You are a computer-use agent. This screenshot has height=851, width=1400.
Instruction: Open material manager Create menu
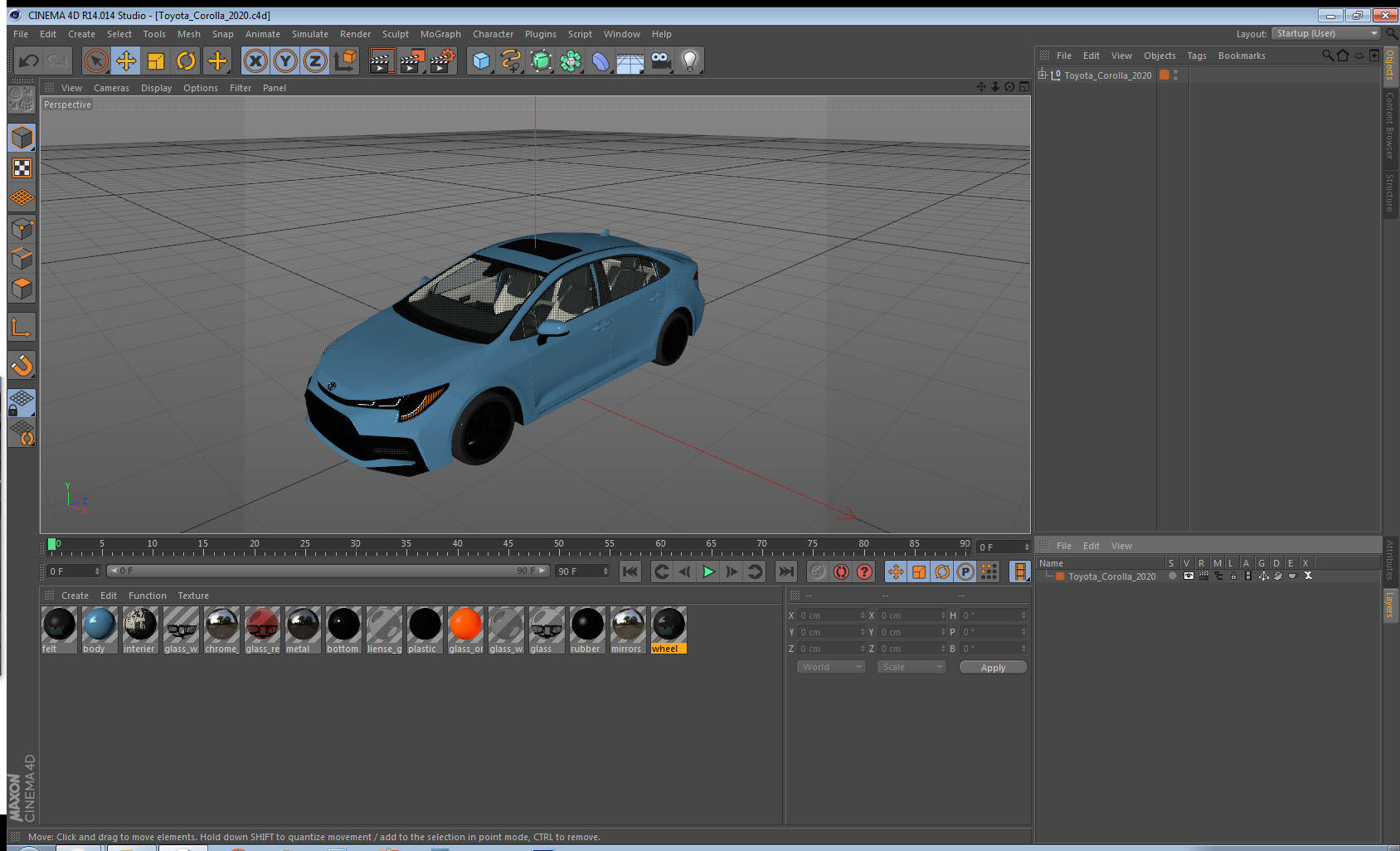point(75,596)
